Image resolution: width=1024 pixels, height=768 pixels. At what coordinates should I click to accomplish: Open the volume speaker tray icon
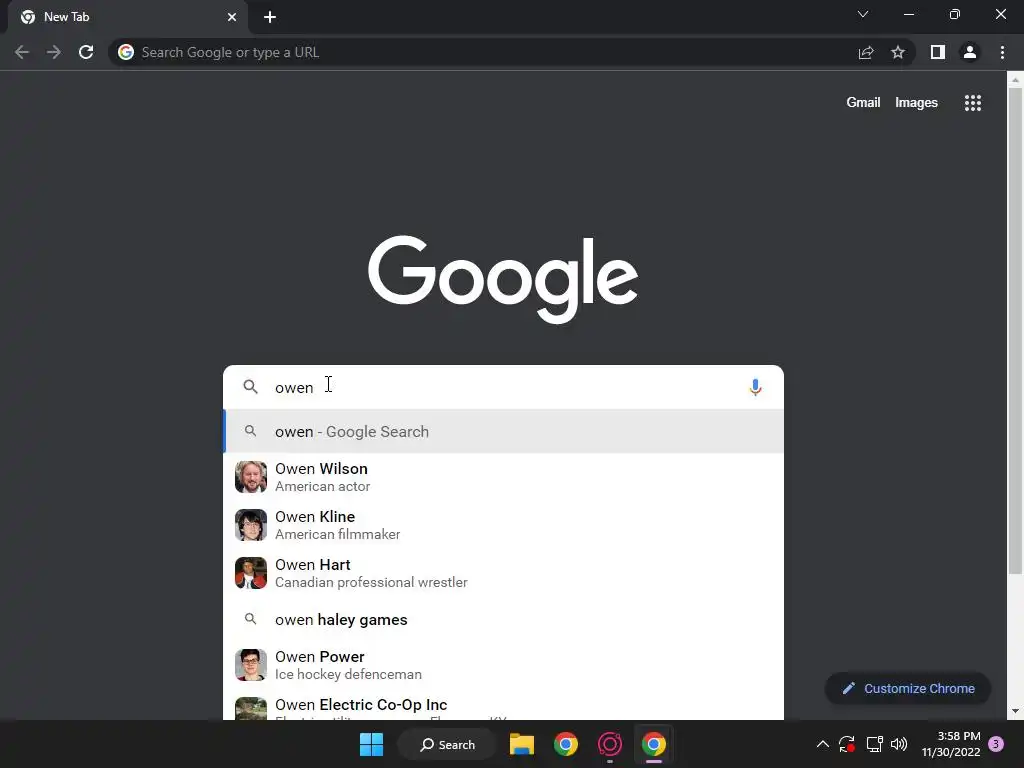899,744
